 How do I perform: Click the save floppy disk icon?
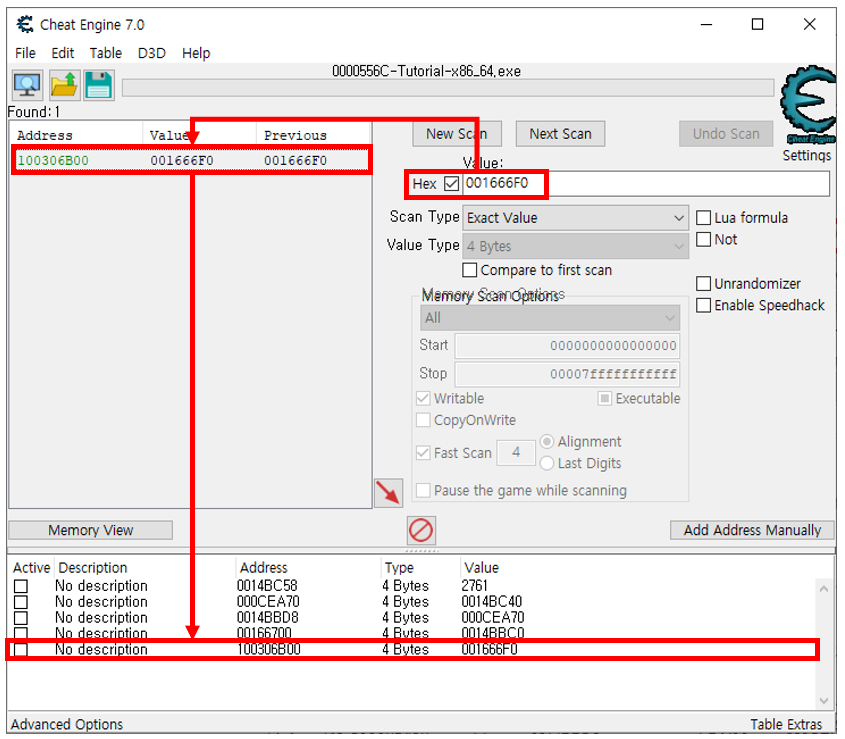point(99,85)
